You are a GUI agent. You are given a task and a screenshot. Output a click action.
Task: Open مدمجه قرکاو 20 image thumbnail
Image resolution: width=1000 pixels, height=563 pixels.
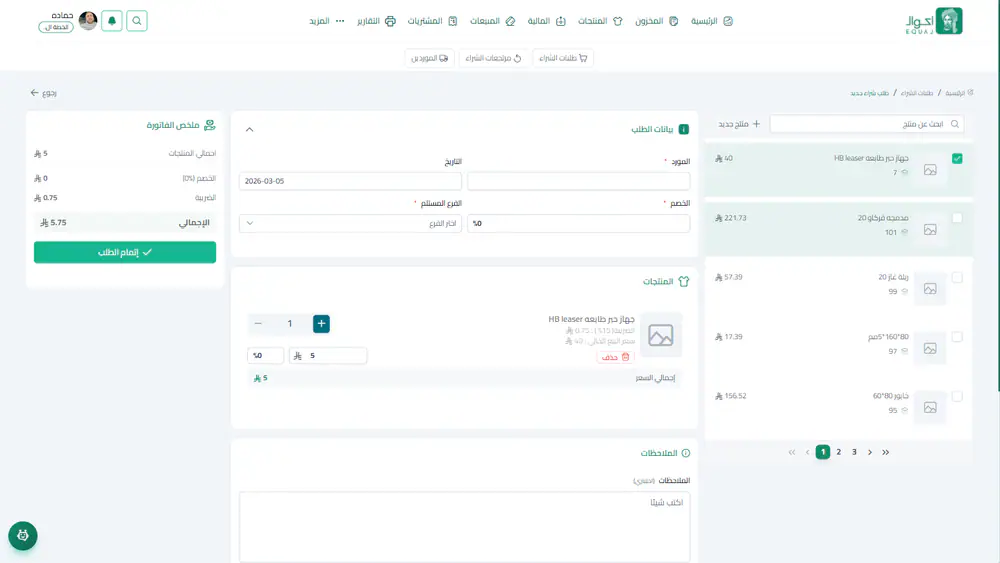pyautogui.click(x=930, y=230)
